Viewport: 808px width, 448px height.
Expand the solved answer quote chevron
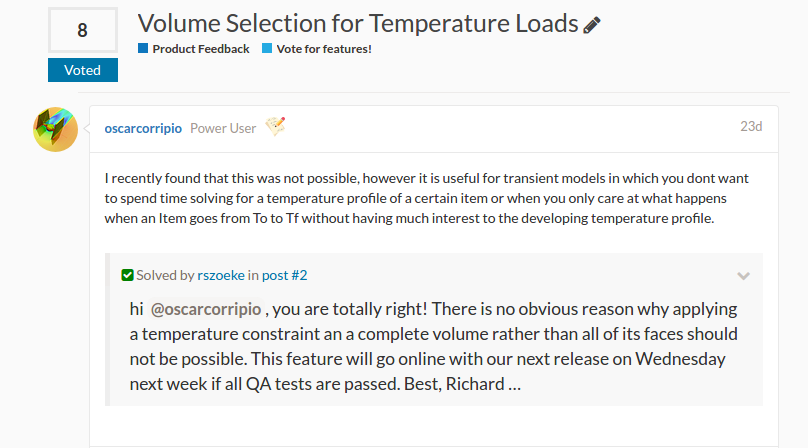(x=743, y=275)
